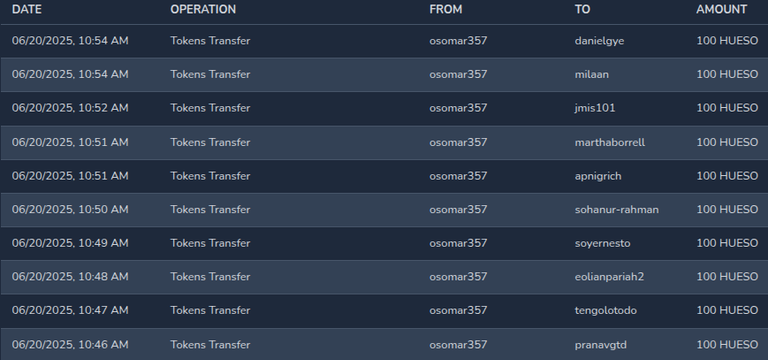Select the Tokens Transfer entry at 10:47 AM
768x360 pixels.
[210, 311]
